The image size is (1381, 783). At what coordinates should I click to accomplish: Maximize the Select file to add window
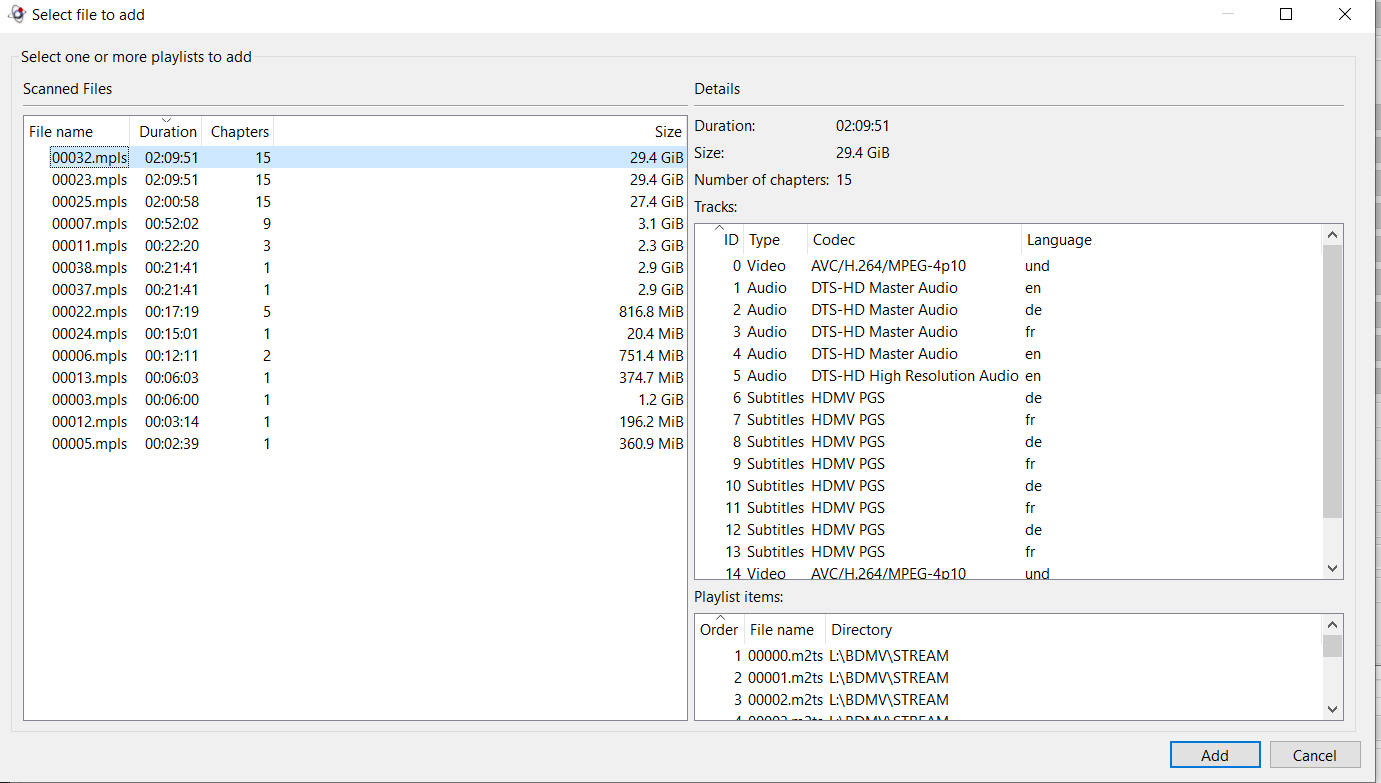1286,14
